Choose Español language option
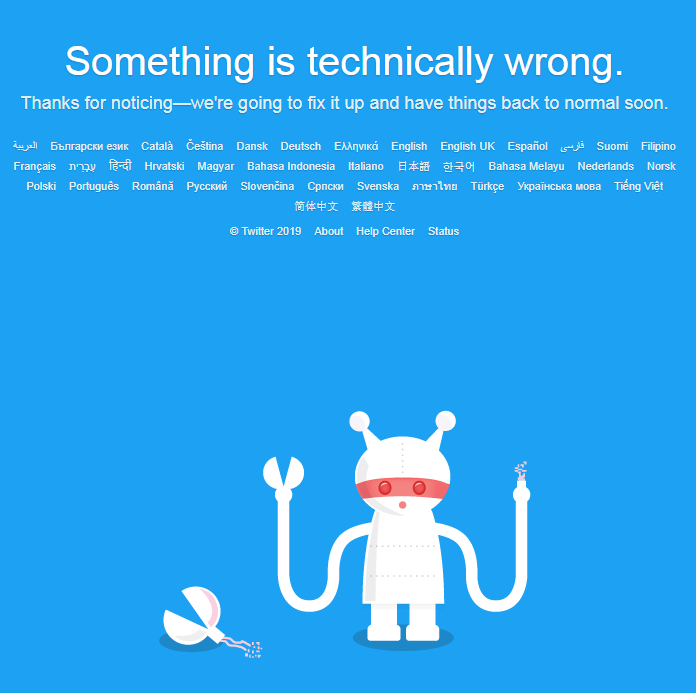The image size is (696, 693). (527, 146)
